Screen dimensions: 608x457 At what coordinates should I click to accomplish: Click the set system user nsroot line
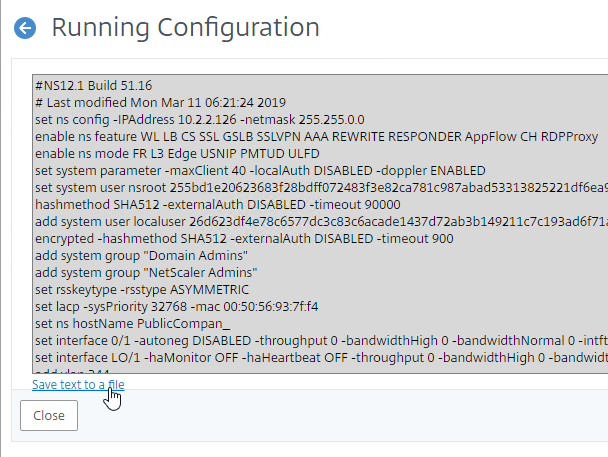[321, 188]
